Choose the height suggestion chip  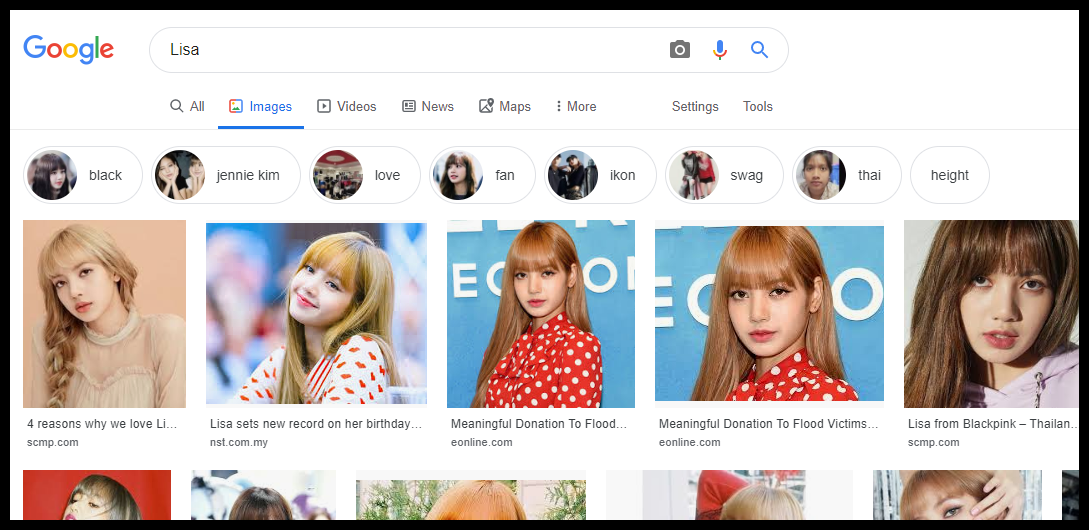(949, 175)
